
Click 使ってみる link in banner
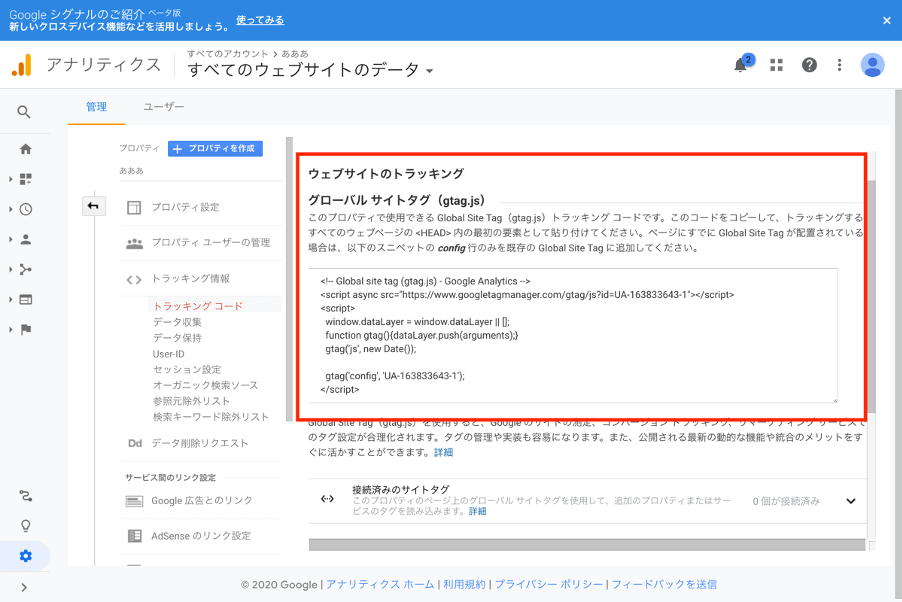260,20
